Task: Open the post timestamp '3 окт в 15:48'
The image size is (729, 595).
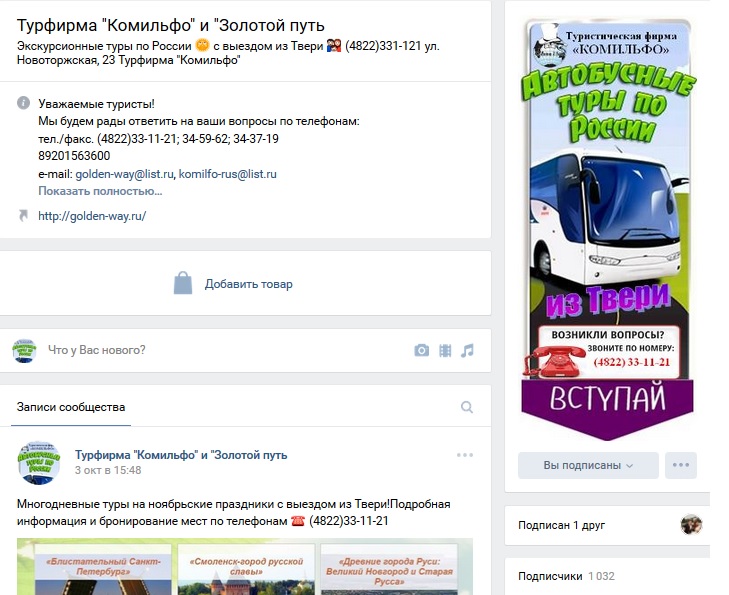Action: (108, 470)
